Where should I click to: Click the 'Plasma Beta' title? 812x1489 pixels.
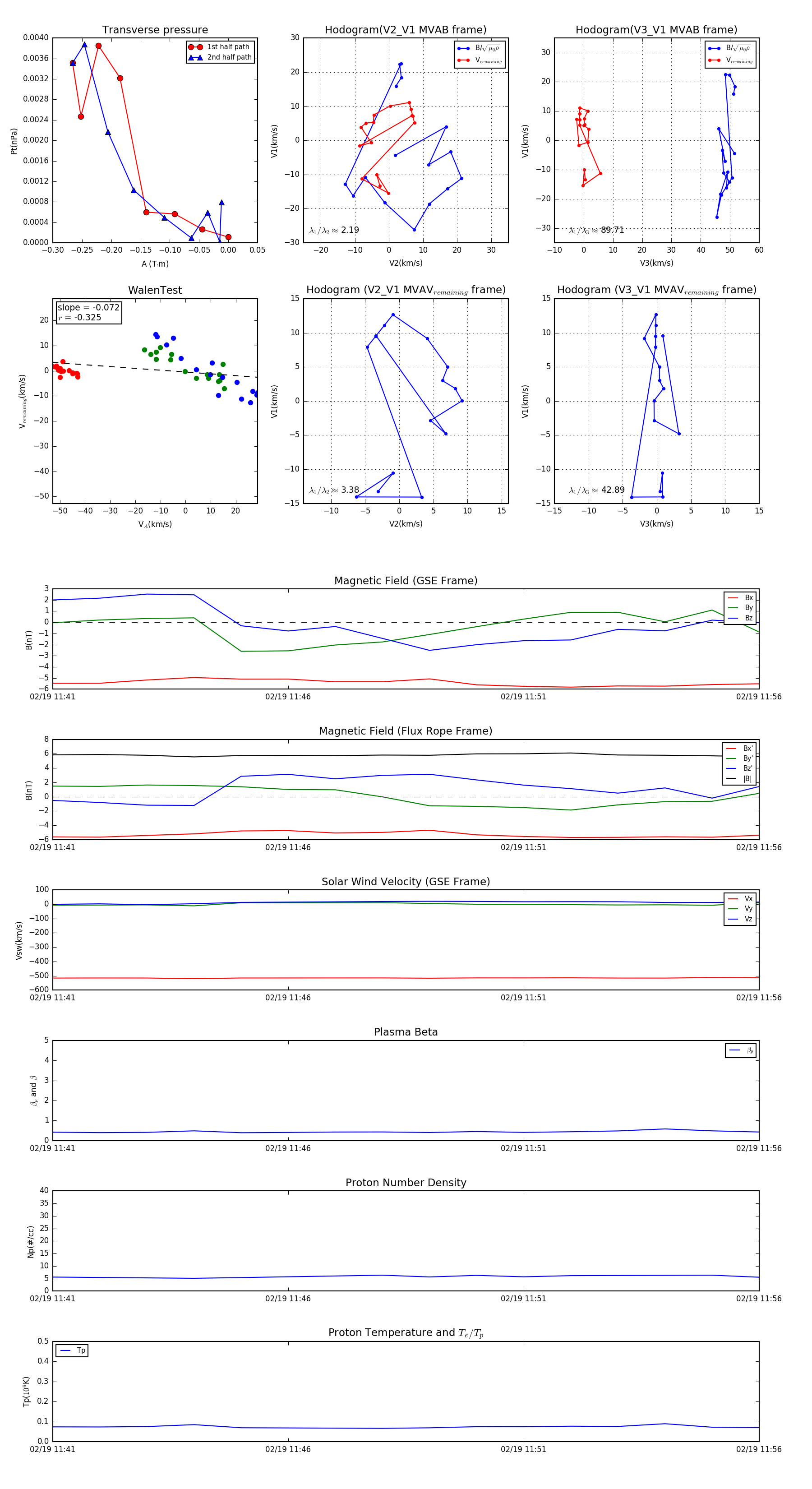(406, 1032)
